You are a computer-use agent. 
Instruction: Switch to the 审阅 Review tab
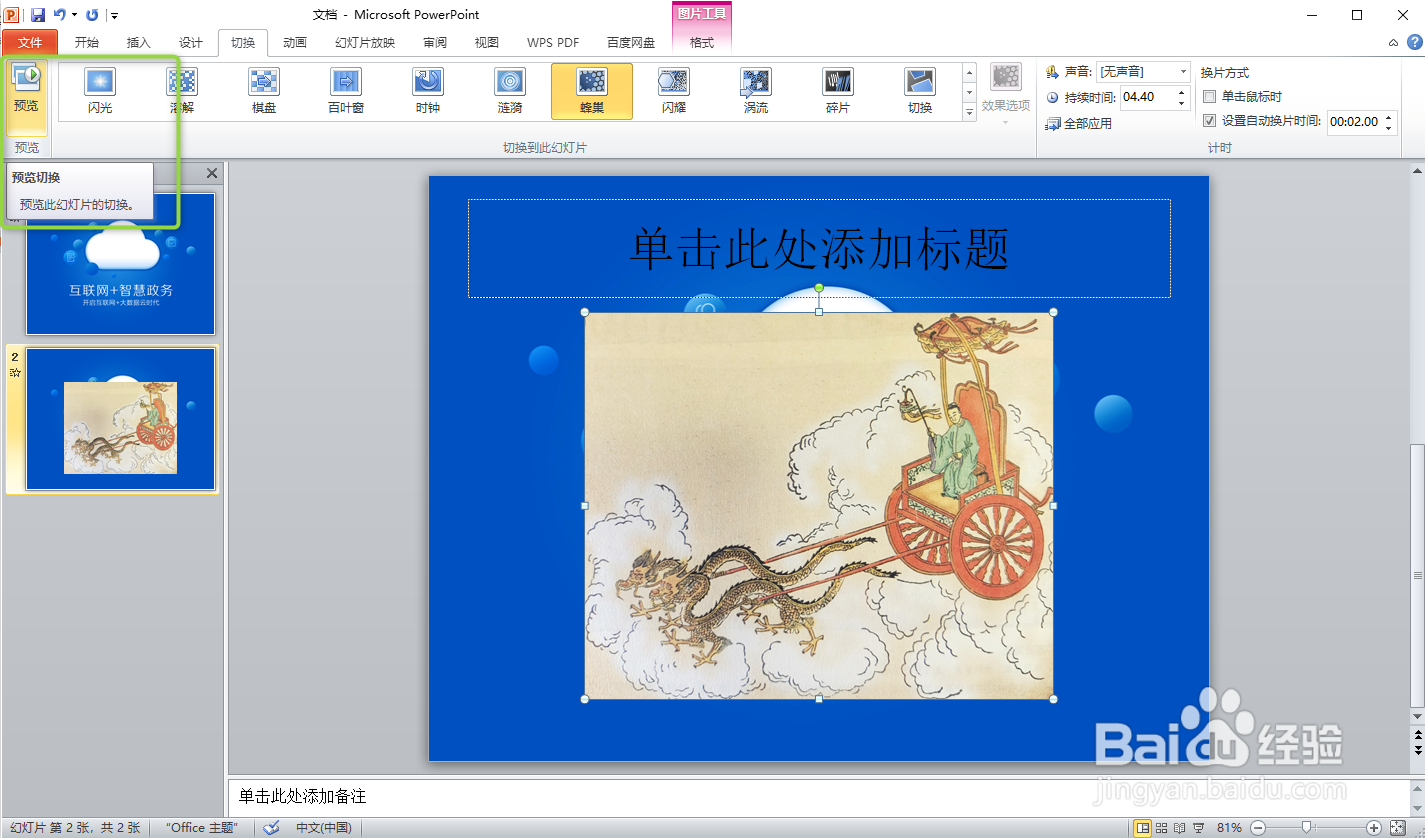click(435, 43)
